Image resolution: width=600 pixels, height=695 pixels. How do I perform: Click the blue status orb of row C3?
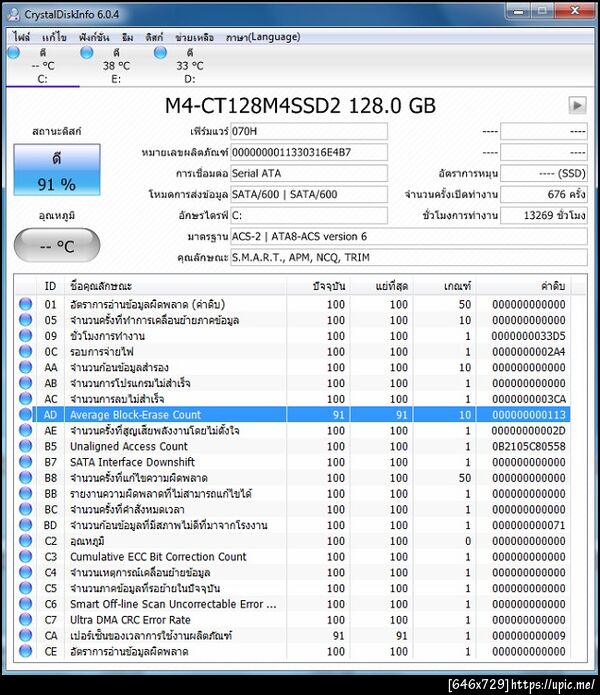[26, 557]
